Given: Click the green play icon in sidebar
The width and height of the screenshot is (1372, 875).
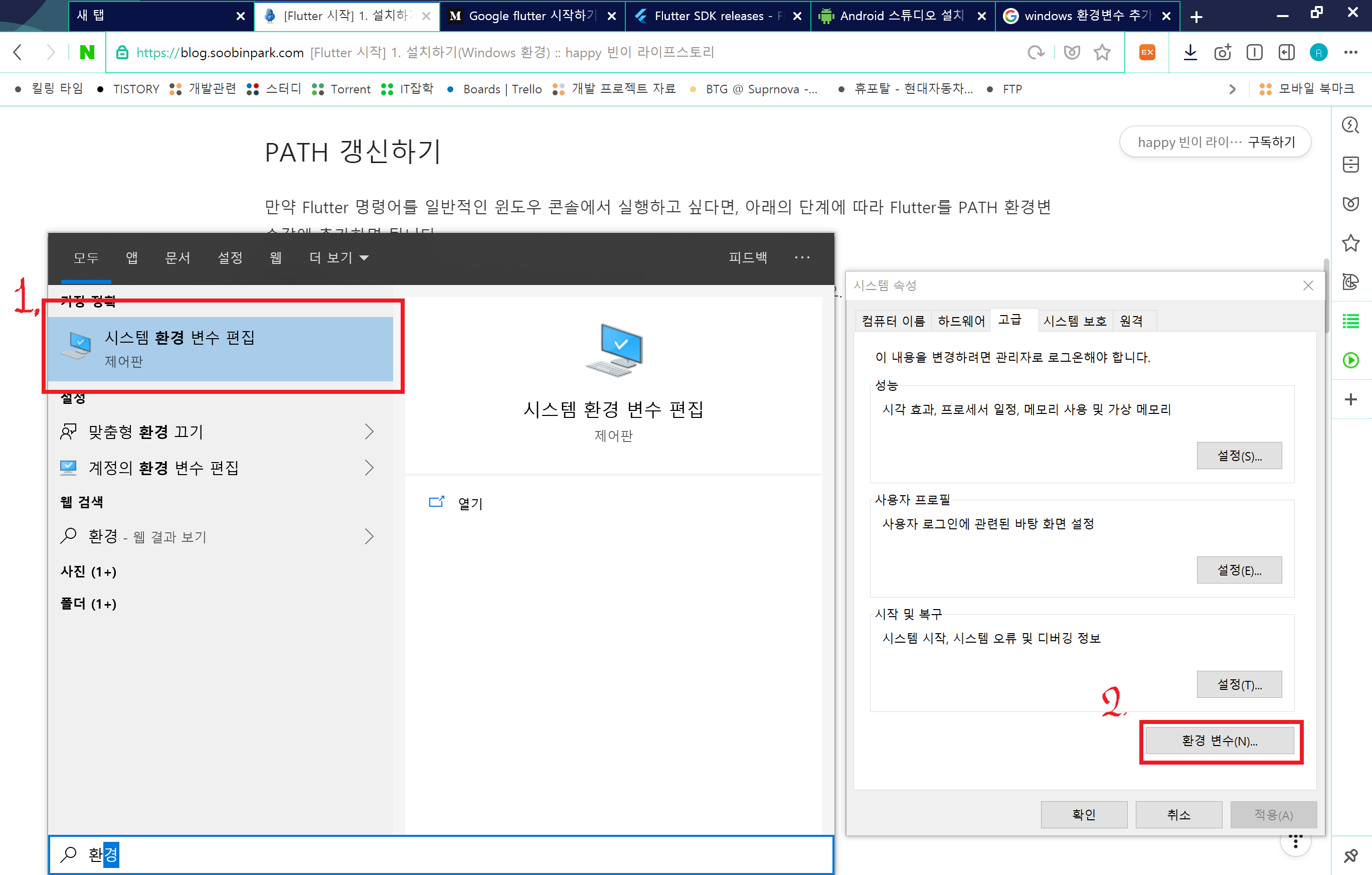Looking at the screenshot, I should [1350, 360].
